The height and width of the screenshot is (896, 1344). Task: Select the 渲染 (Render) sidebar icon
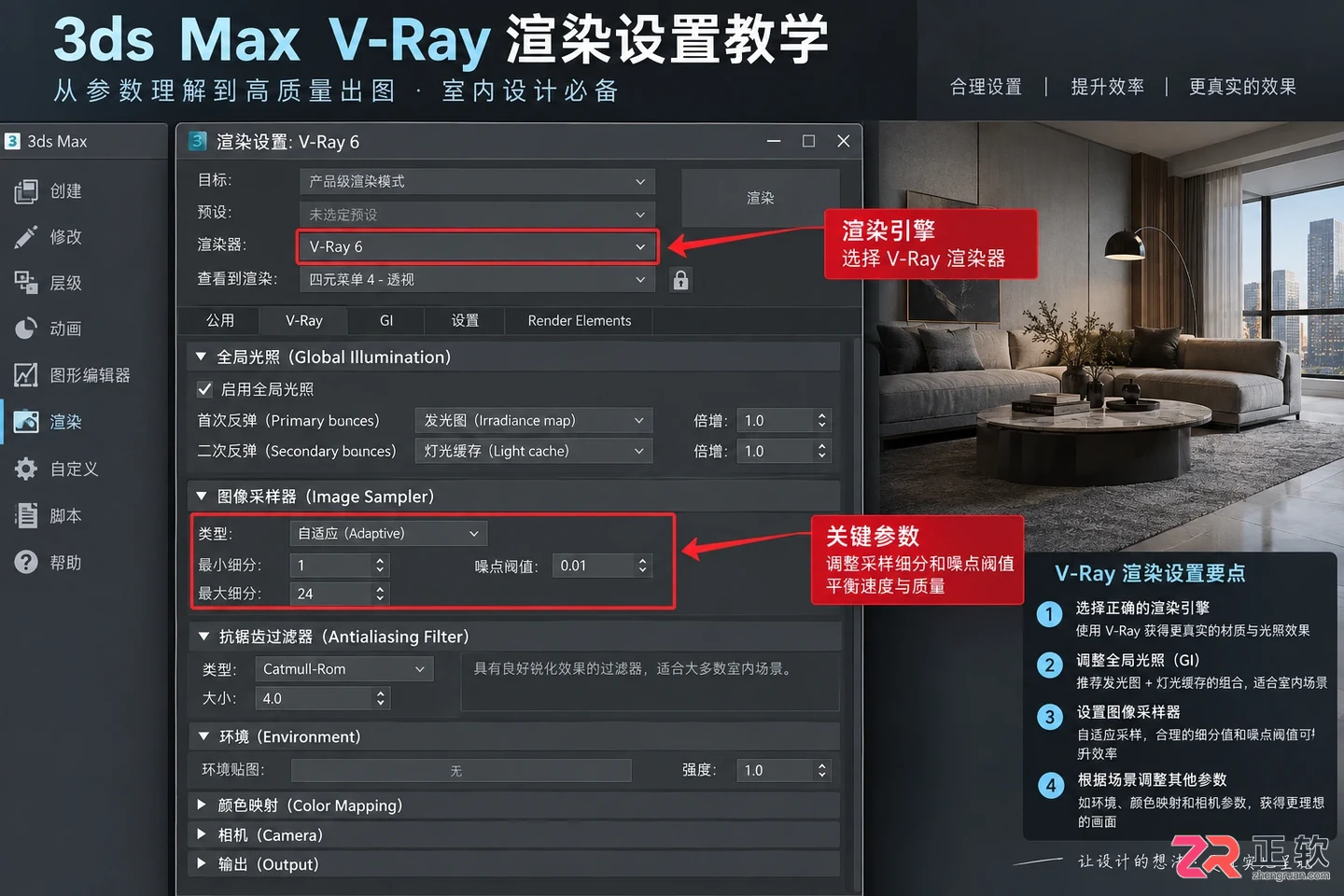point(25,422)
